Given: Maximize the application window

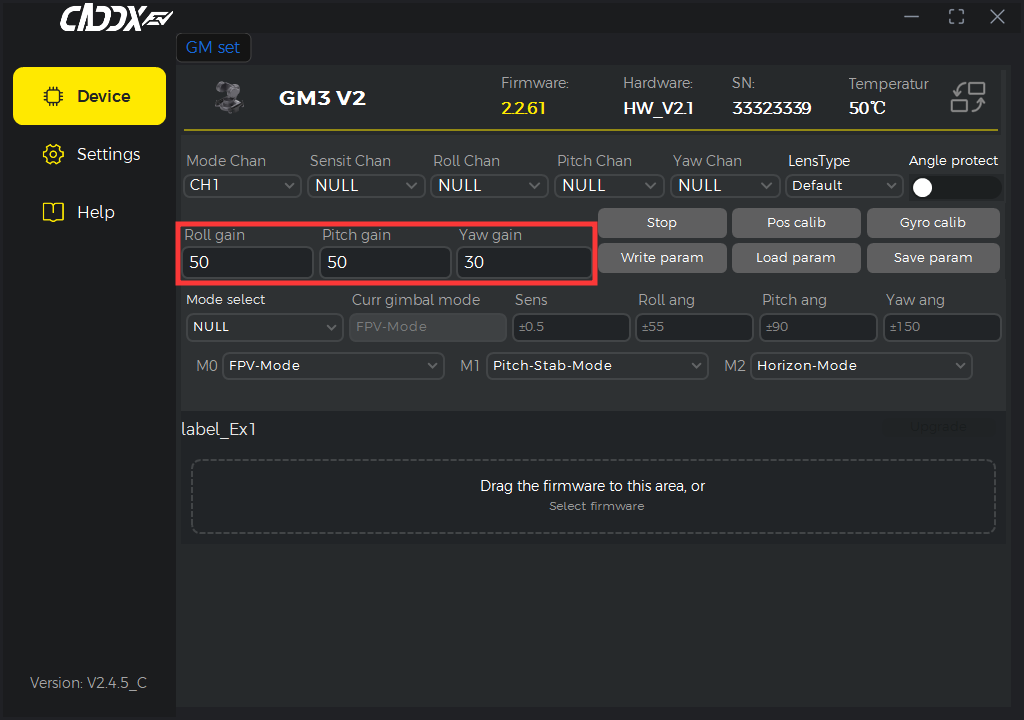Looking at the screenshot, I should (956, 17).
